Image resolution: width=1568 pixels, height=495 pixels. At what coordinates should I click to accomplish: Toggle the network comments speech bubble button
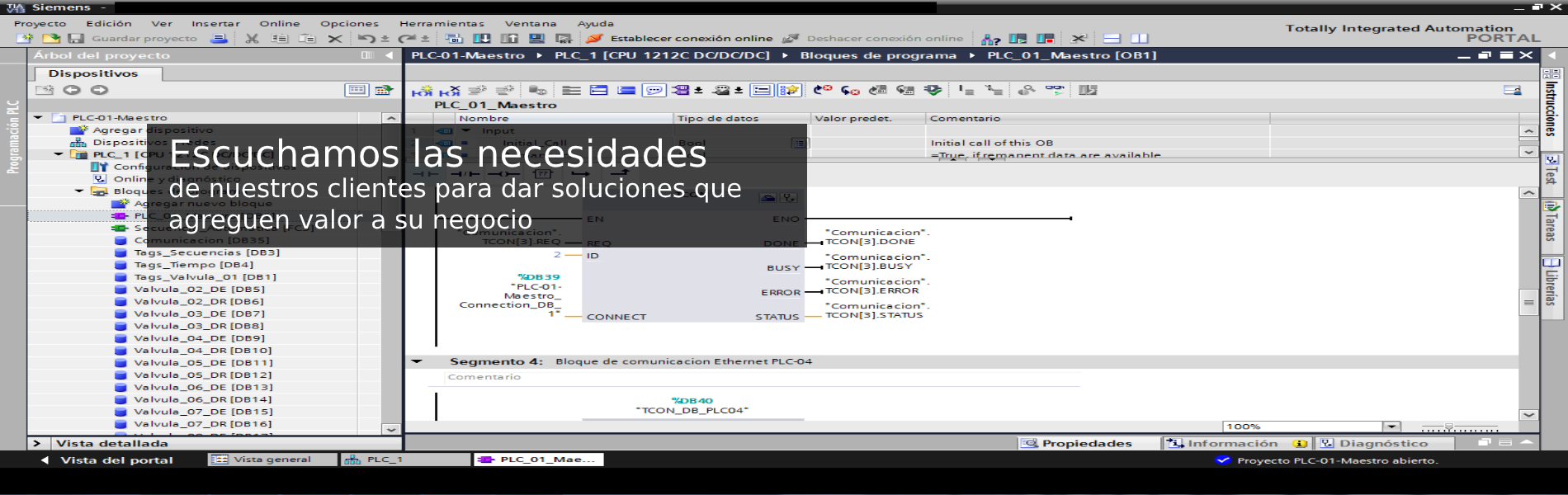tap(654, 91)
